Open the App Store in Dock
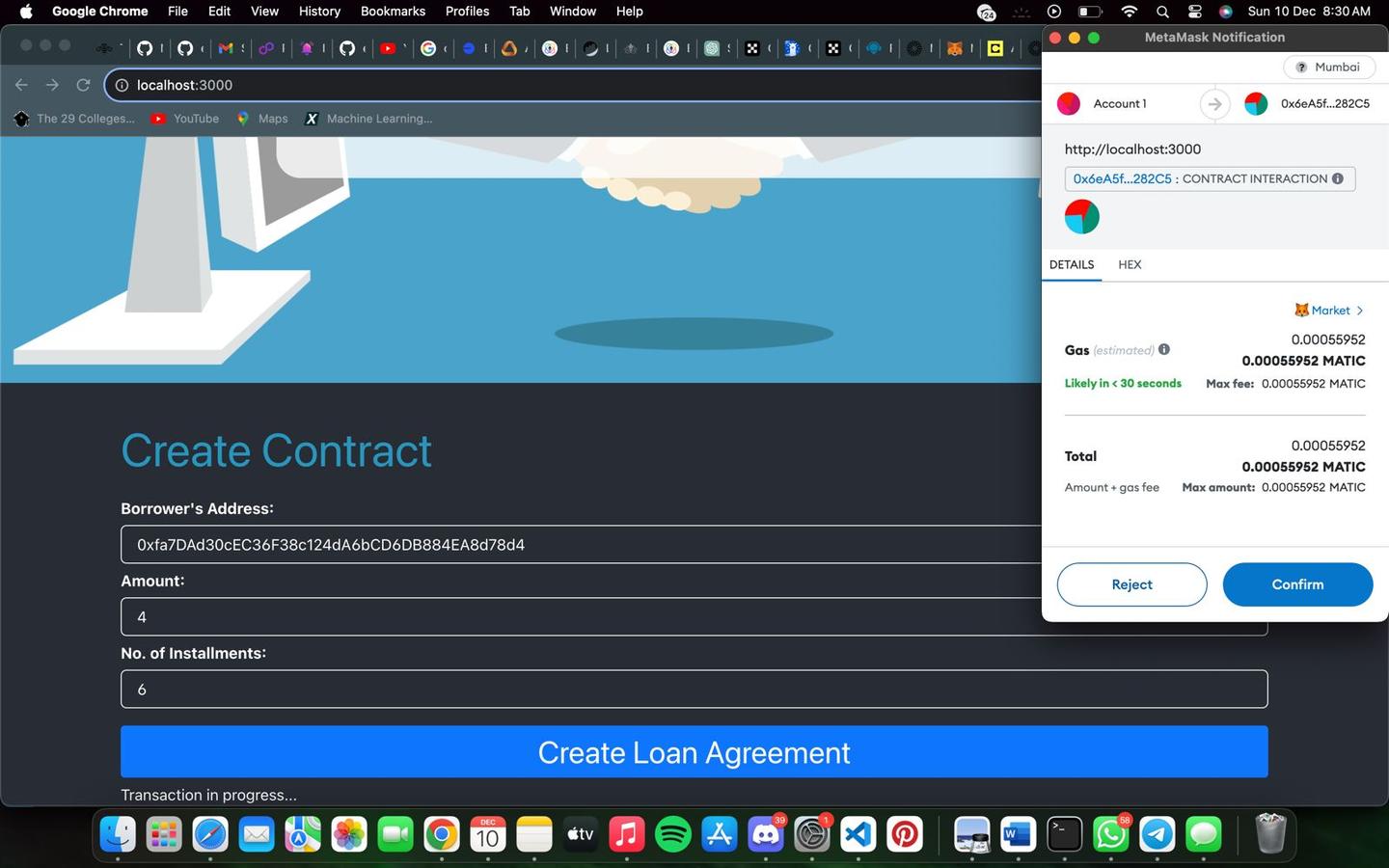 point(720,834)
